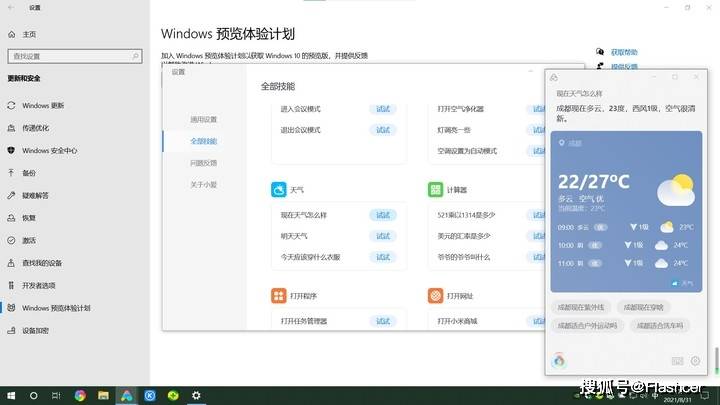This screenshot has height=405, width=720.
Task: Try 试试 for 今天应该穿什么衣服
Action: [383, 257]
